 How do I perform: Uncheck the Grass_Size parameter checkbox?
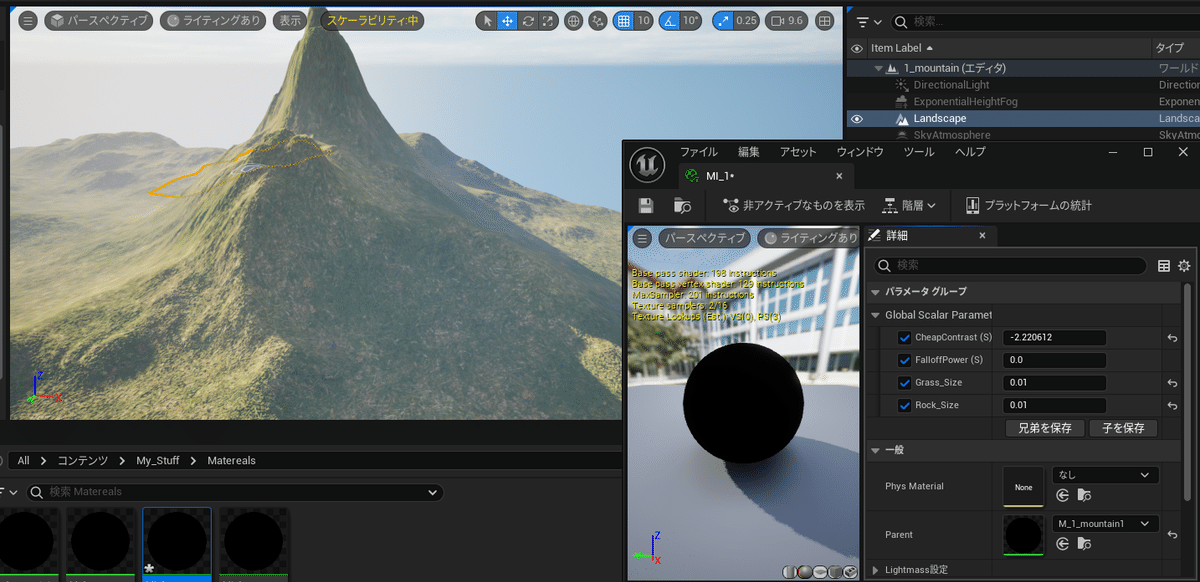pyautogui.click(x=905, y=382)
